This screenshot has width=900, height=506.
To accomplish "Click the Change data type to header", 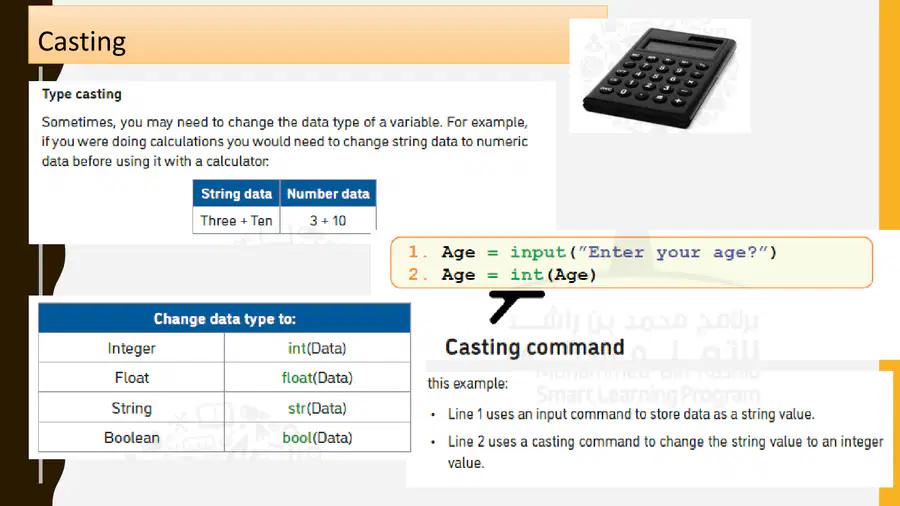I will coord(224,319).
